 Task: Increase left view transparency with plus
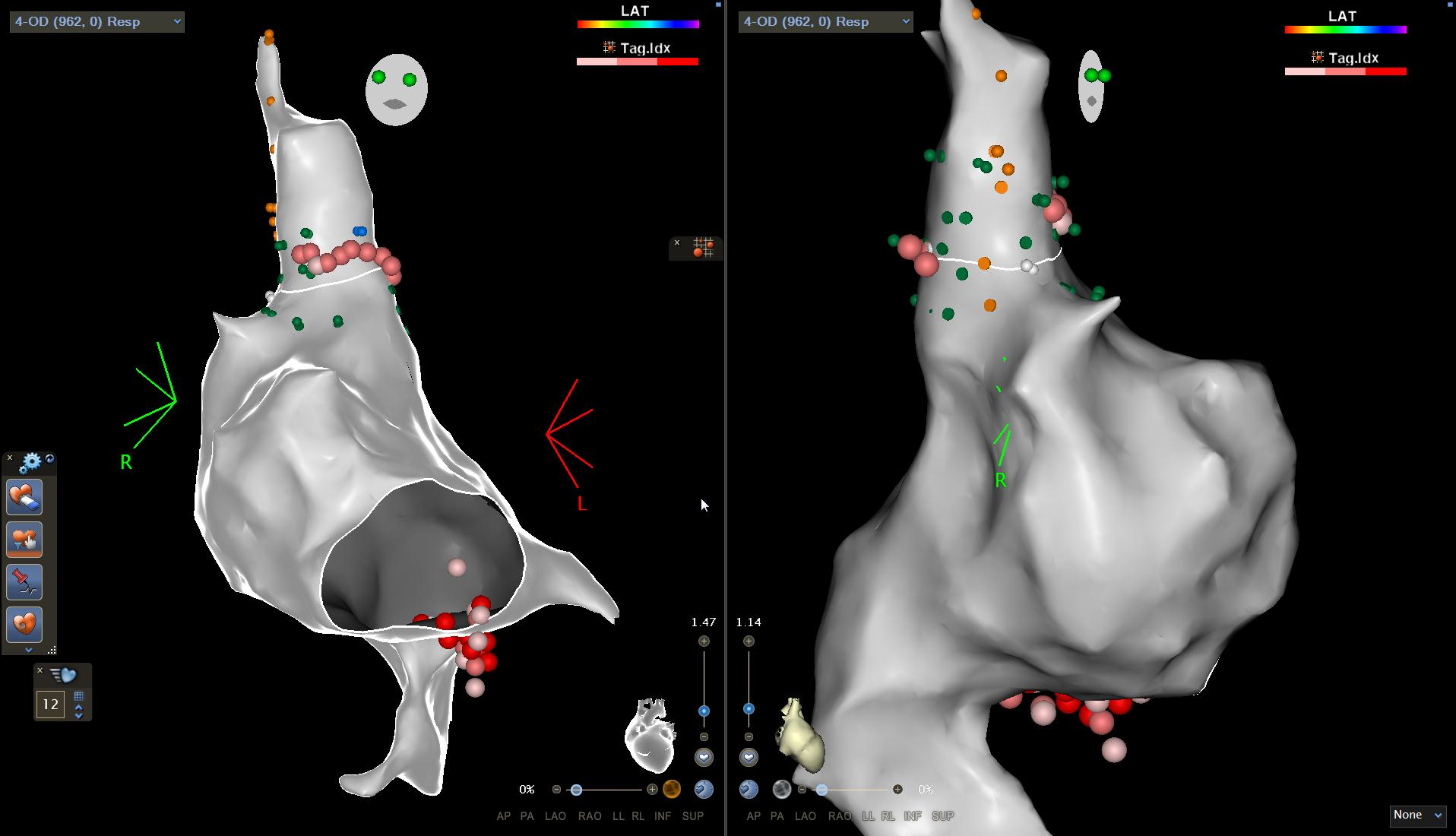pyautogui.click(x=652, y=790)
